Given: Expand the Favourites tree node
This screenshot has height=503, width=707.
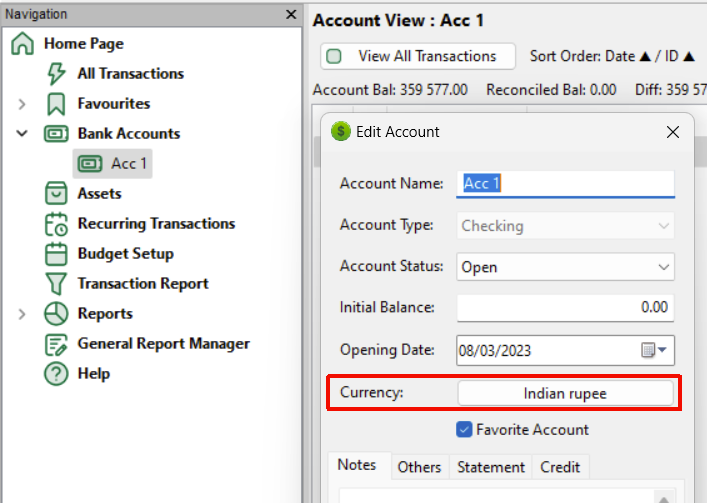Looking at the screenshot, I should (22, 104).
